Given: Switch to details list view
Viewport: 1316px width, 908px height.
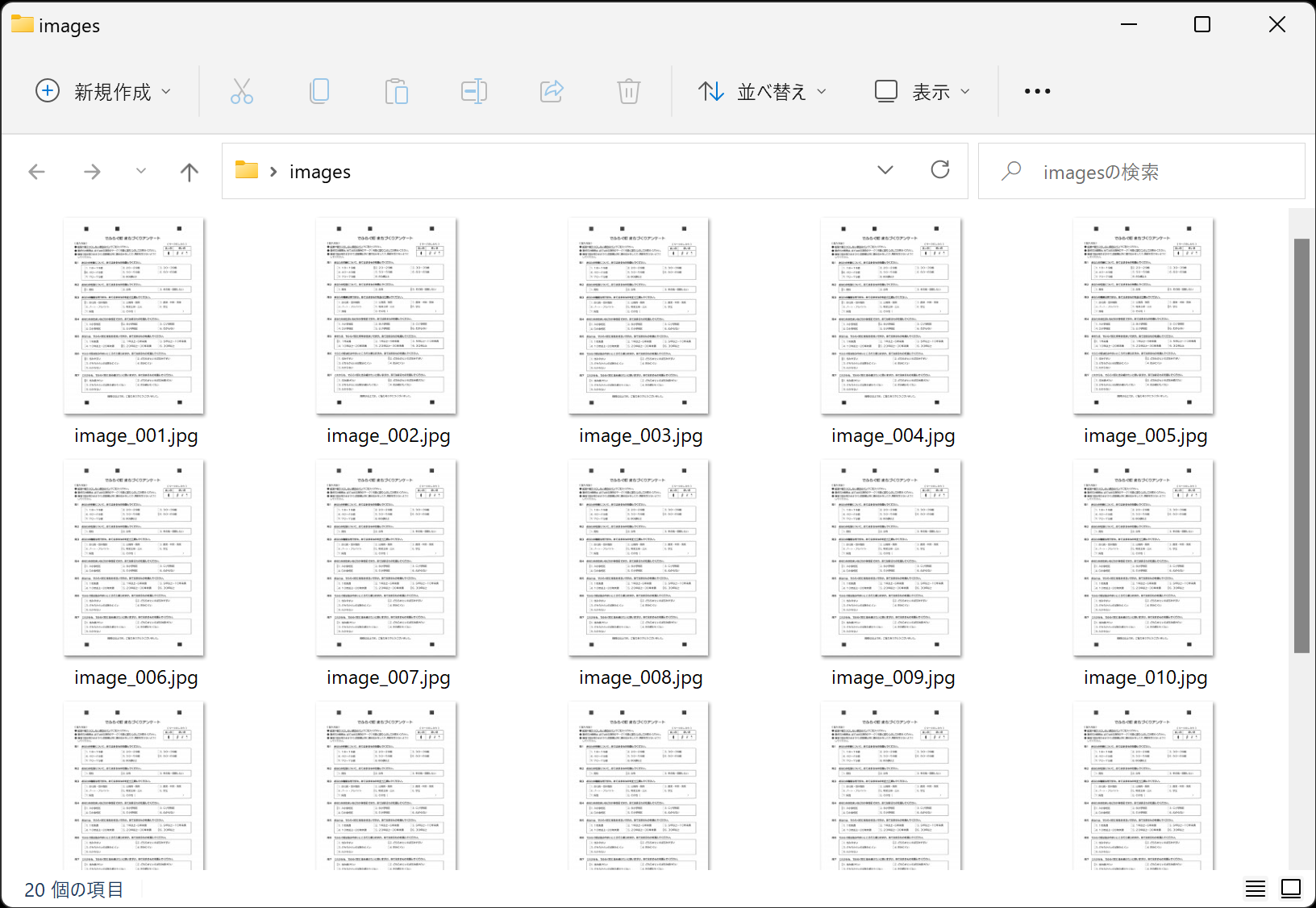Looking at the screenshot, I should 1255,889.
